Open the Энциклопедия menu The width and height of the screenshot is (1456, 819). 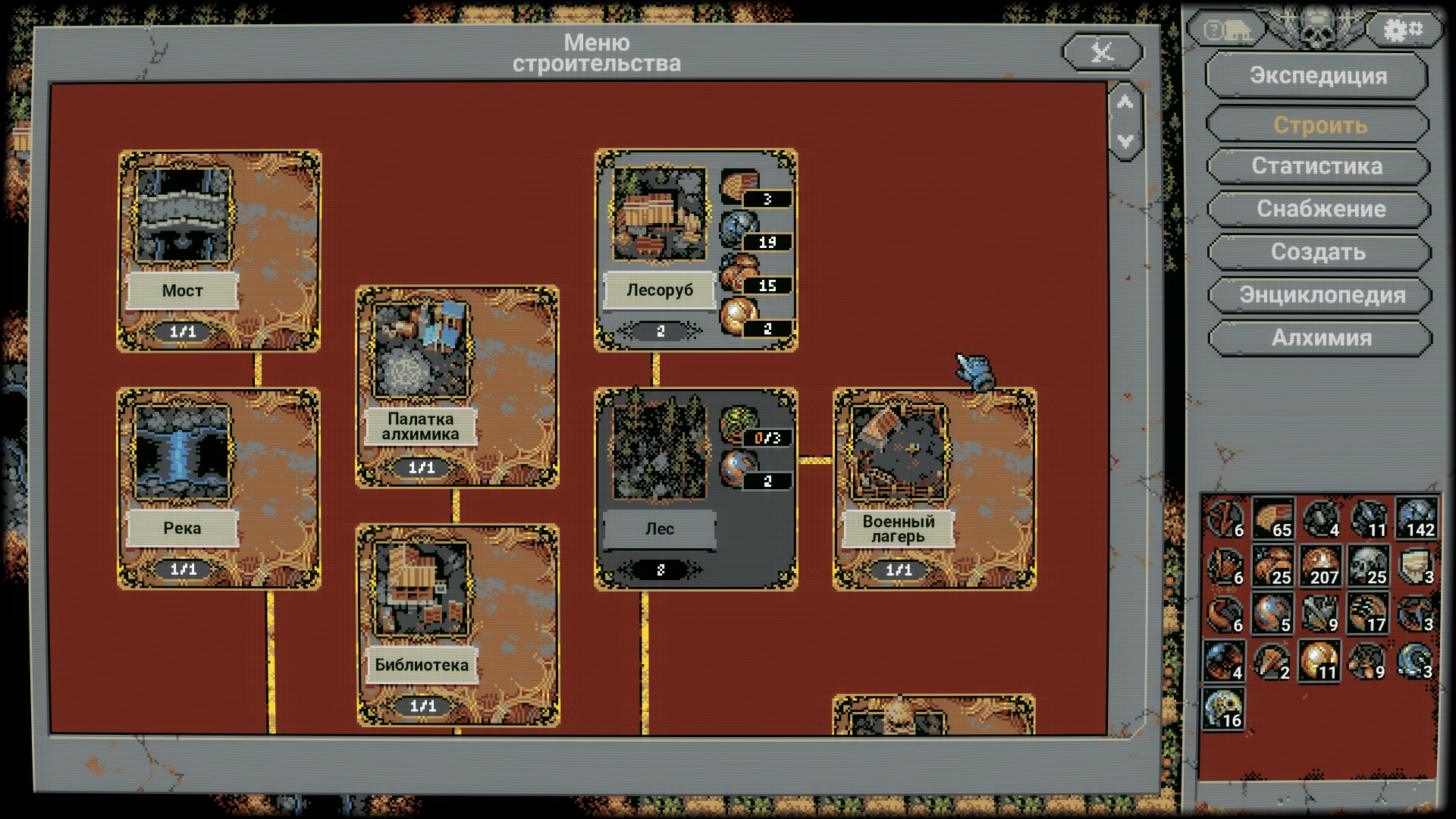point(1321,295)
